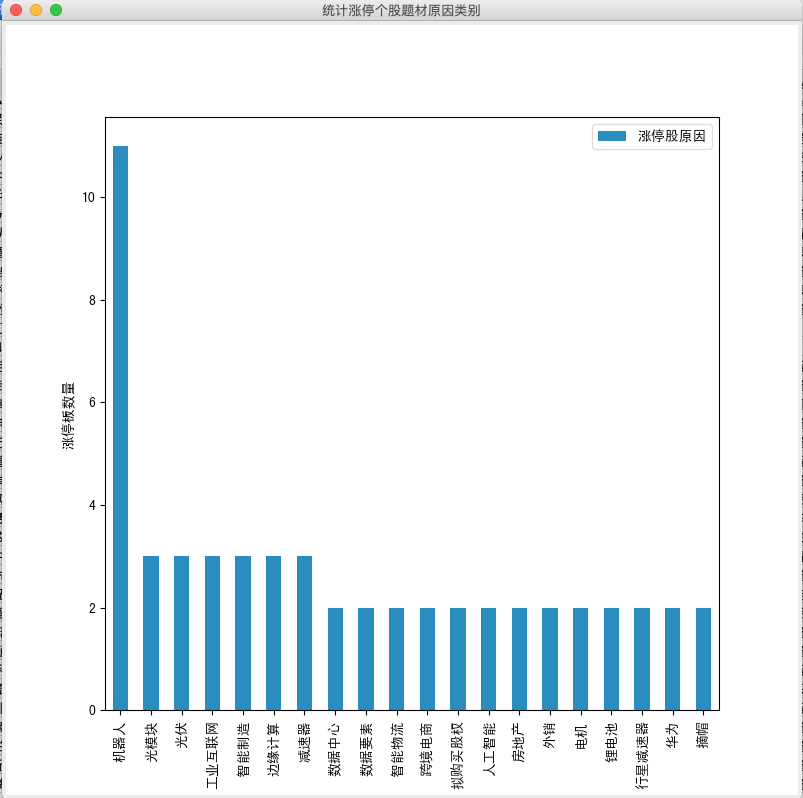Screen dimensions: 803x798
Task: Click the tallest bar for 机器人
Action: pos(120,428)
